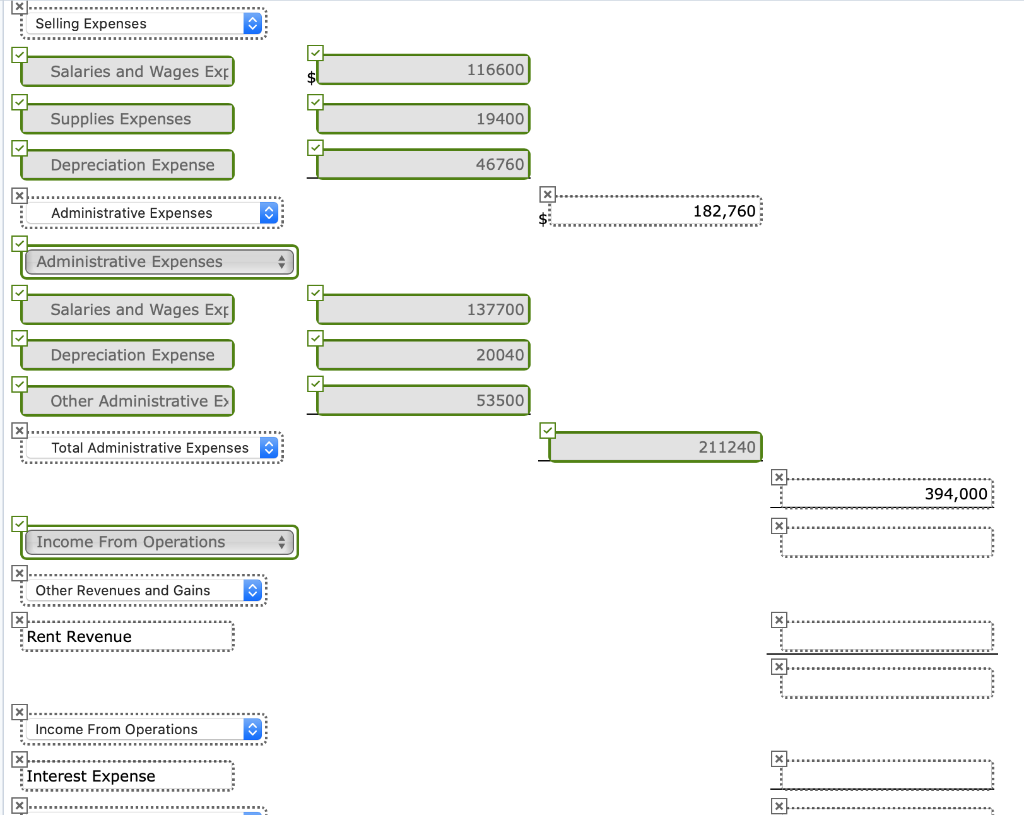The height and width of the screenshot is (815, 1024).
Task: Select the 116600 amount field
Action: coord(422,69)
